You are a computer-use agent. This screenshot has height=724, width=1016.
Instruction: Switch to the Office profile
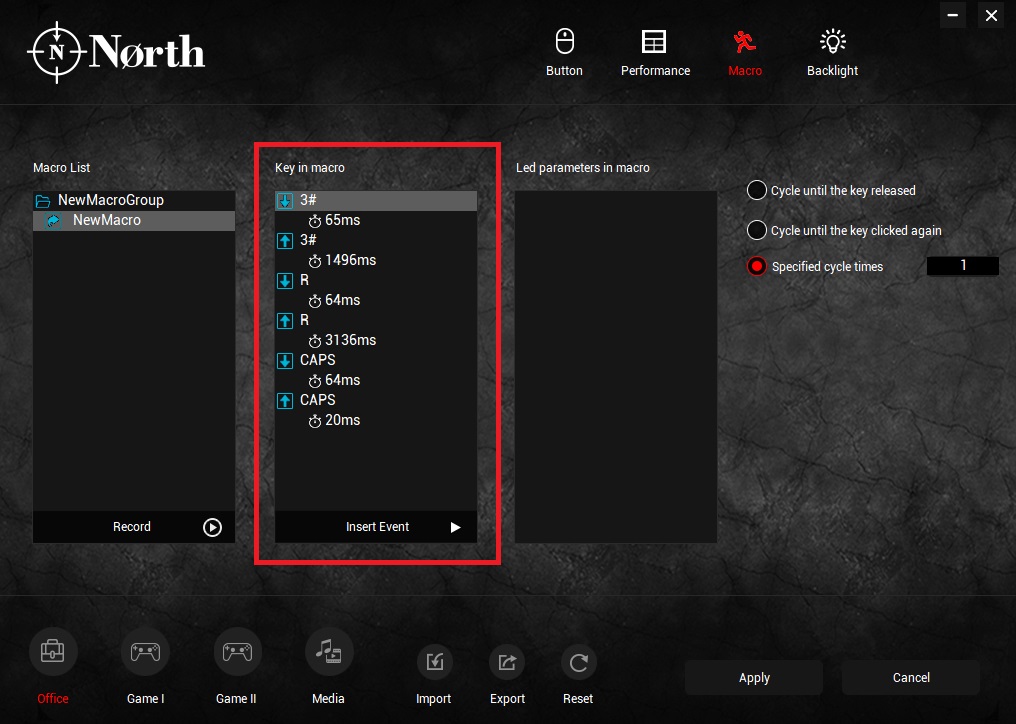(53, 667)
